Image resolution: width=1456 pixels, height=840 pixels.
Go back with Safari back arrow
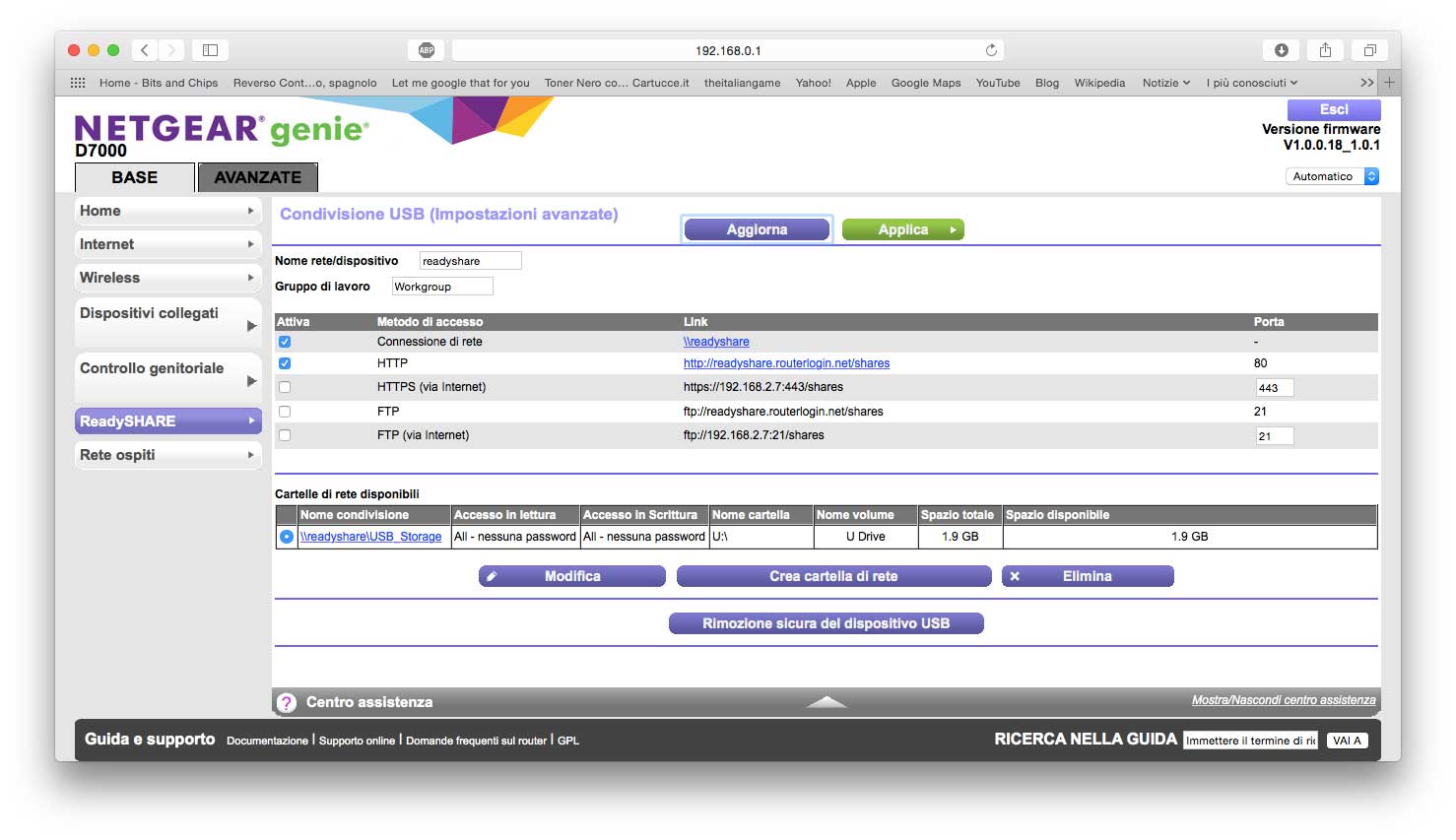[145, 50]
